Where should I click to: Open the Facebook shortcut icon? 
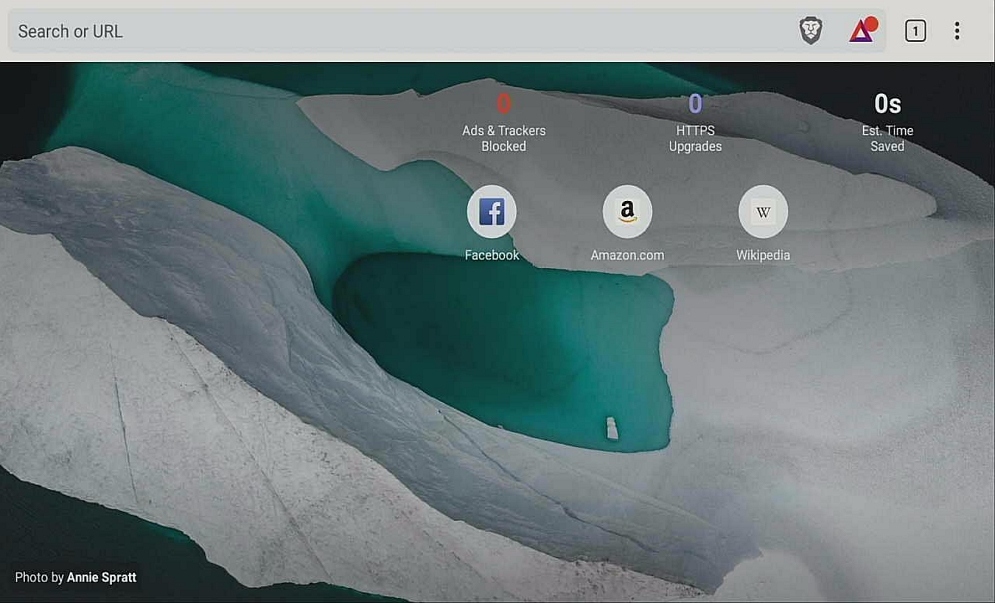(x=492, y=211)
